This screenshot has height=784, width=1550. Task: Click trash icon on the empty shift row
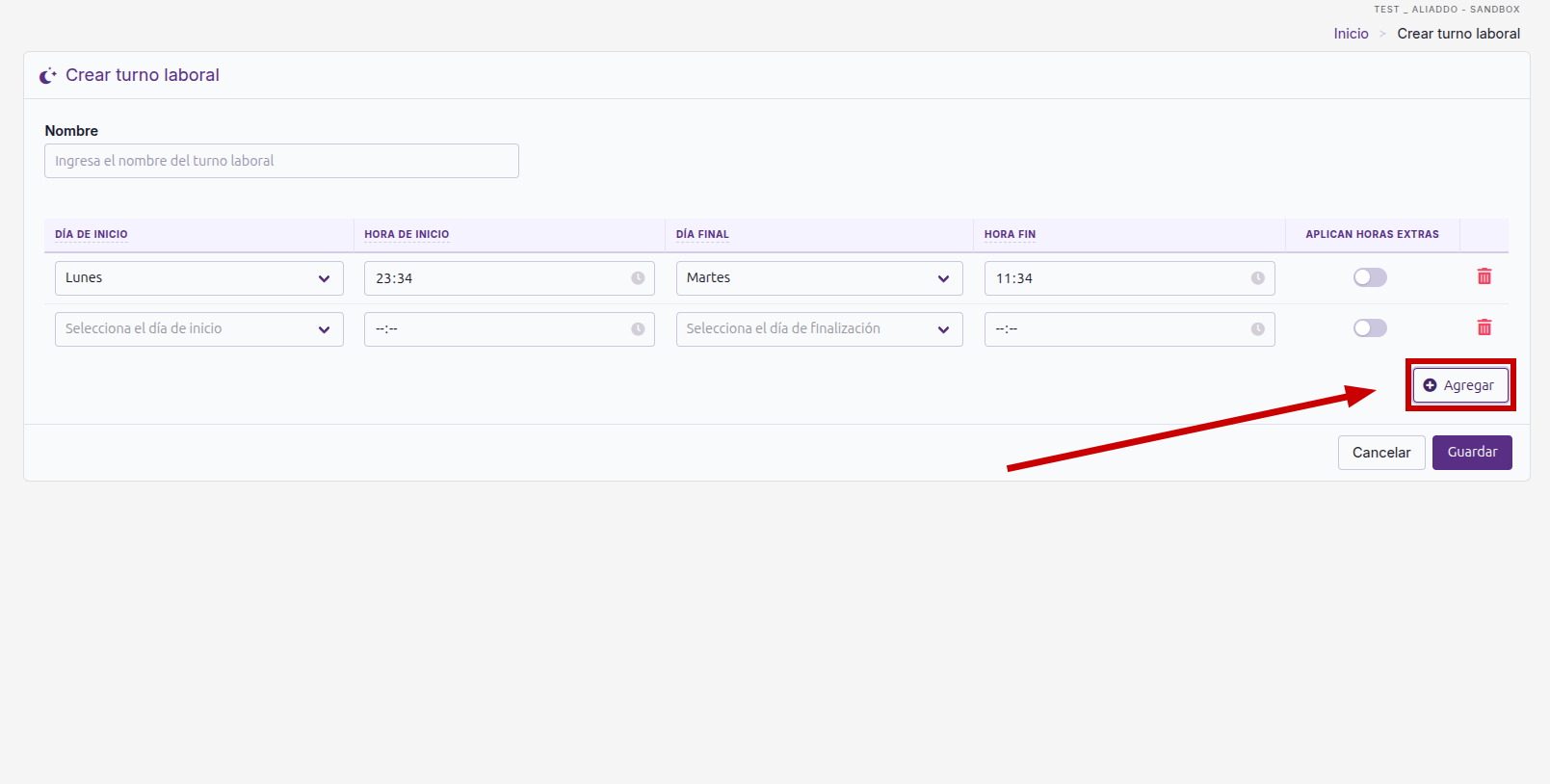[1484, 327]
